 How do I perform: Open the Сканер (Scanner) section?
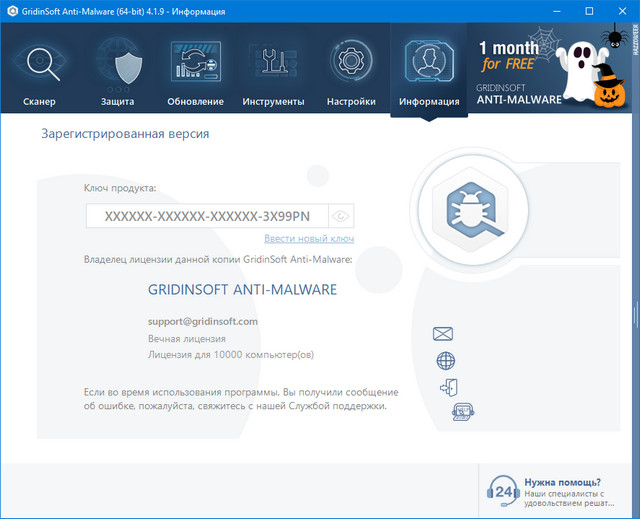(x=40, y=70)
